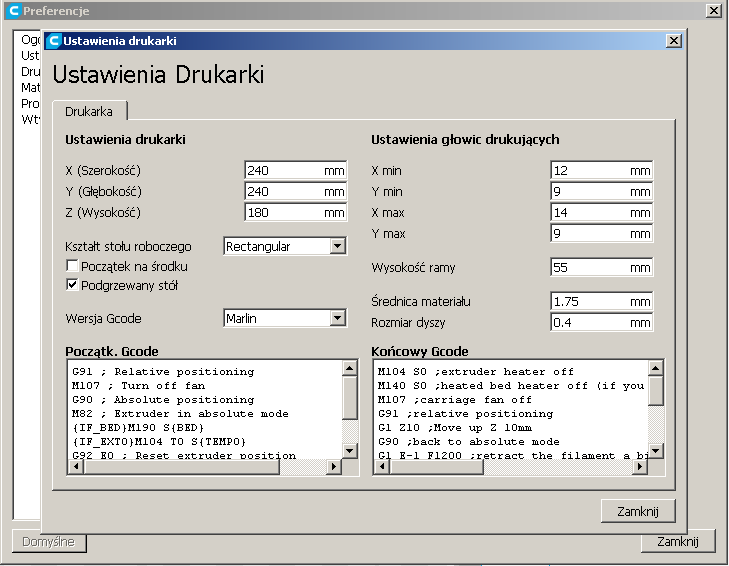Click the 'G91 ; Relative positioning' start Gcode line

(x=163, y=372)
